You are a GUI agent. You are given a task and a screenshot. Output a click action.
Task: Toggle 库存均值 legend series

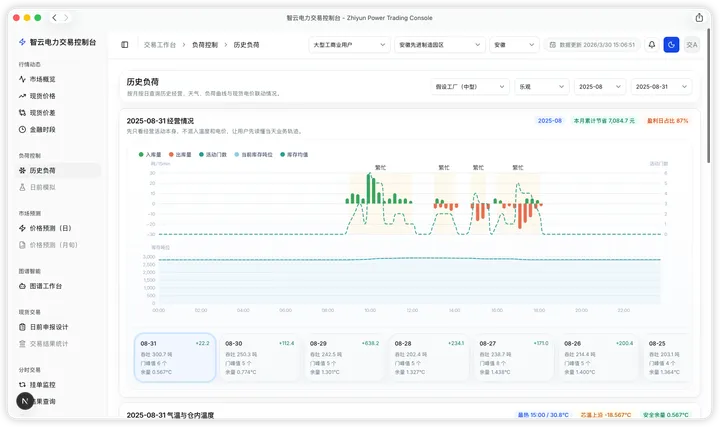tap(294, 155)
